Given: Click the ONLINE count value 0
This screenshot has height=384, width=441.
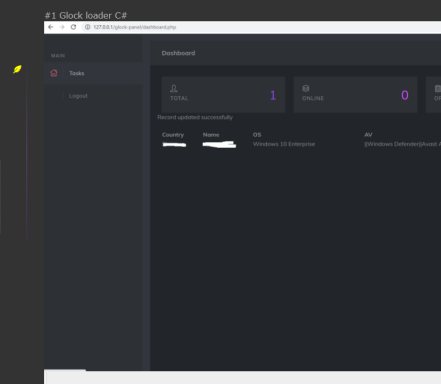Looking at the screenshot, I should (405, 95).
